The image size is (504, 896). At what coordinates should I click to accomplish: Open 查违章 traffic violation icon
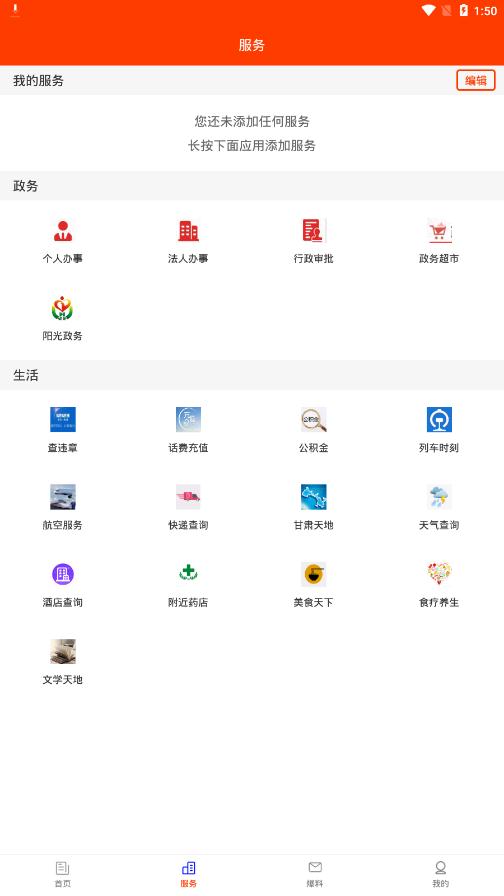[x=63, y=419]
